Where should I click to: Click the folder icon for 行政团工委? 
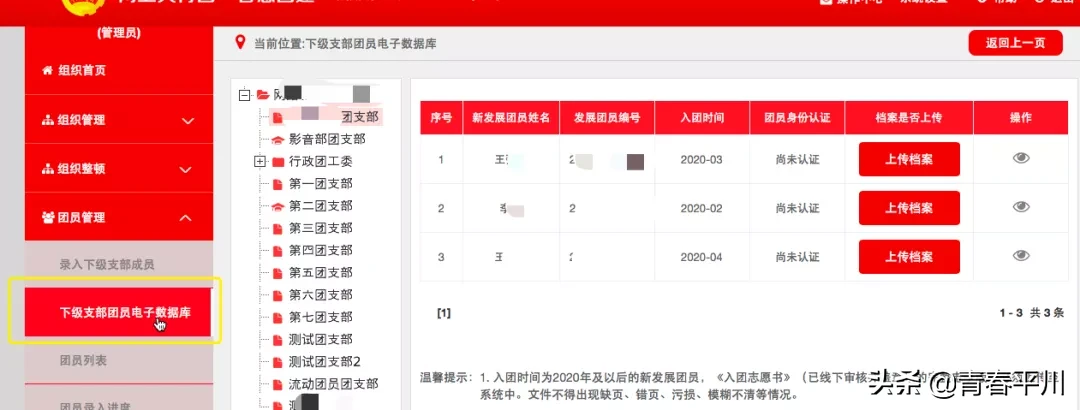click(x=277, y=162)
